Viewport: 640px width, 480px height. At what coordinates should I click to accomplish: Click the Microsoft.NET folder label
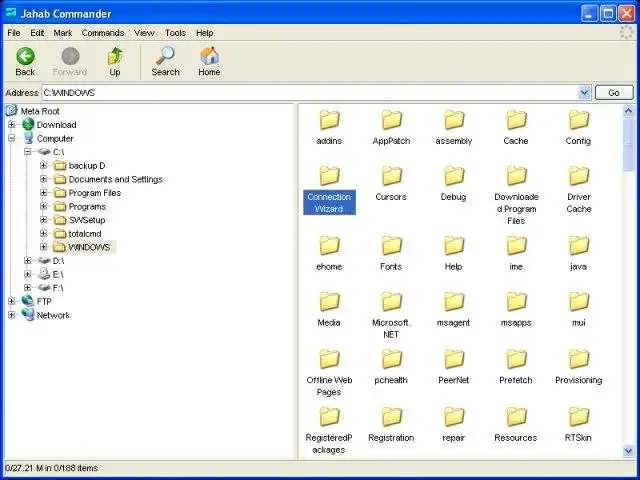[x=391, y=328]
